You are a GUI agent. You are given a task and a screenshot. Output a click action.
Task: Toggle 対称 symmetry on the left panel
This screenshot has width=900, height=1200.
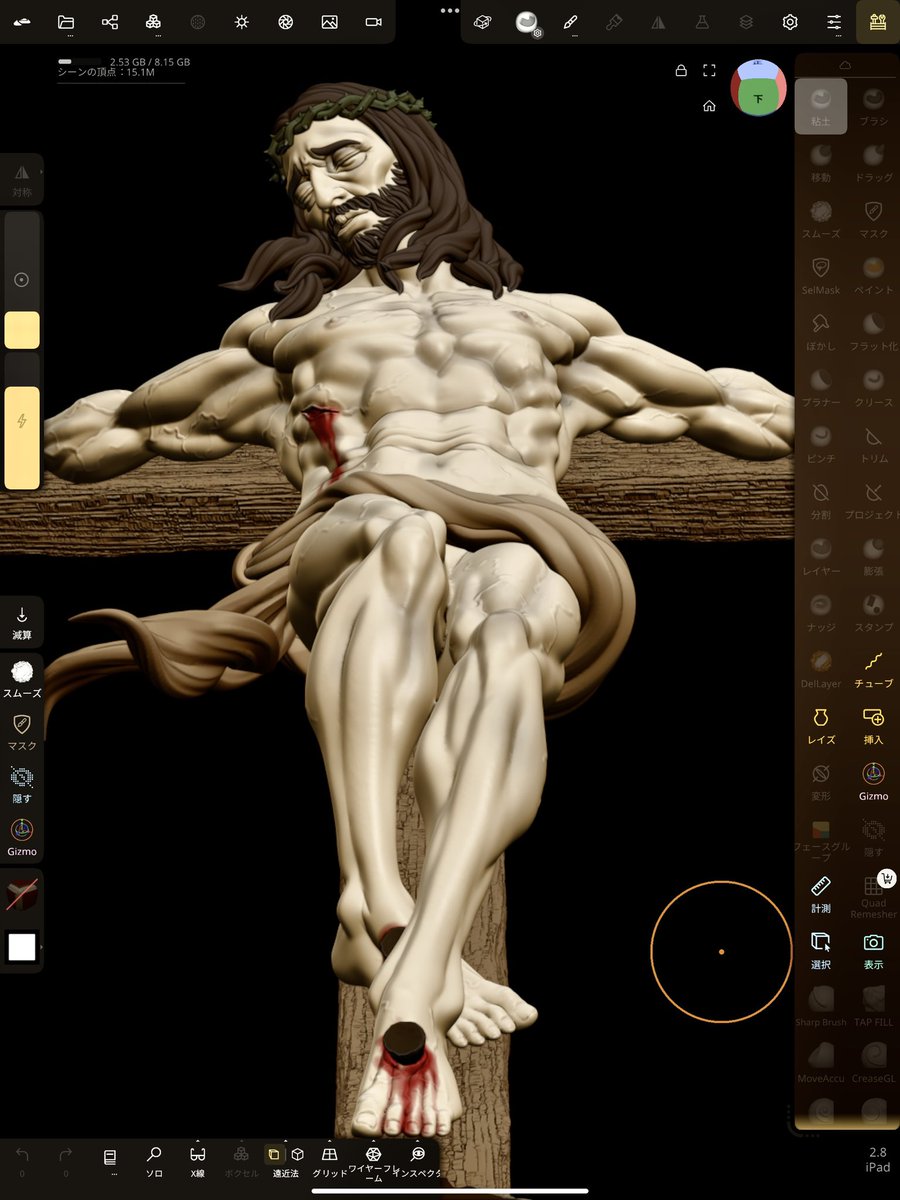22,180
